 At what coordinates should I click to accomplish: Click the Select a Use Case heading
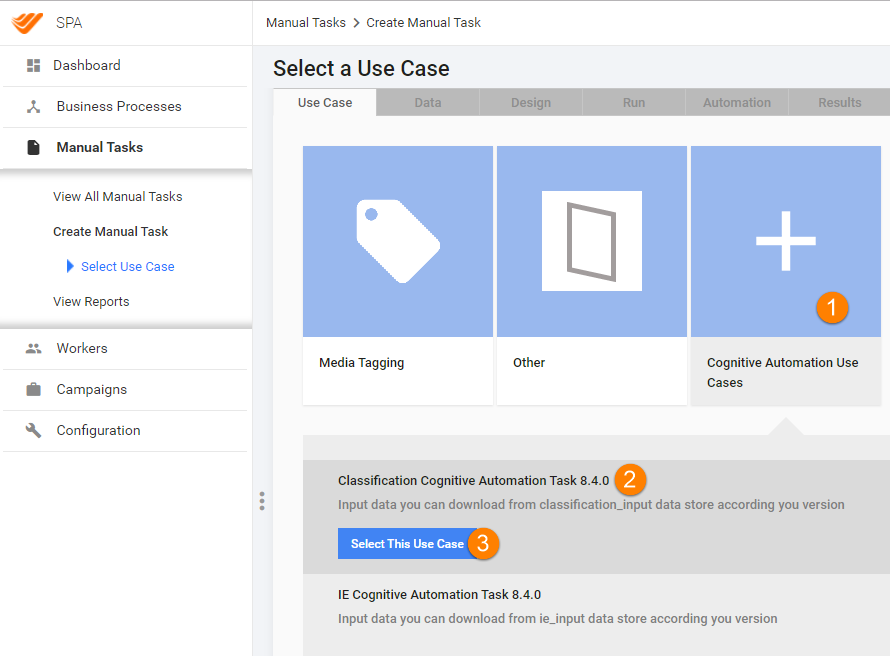coord(361,69)
